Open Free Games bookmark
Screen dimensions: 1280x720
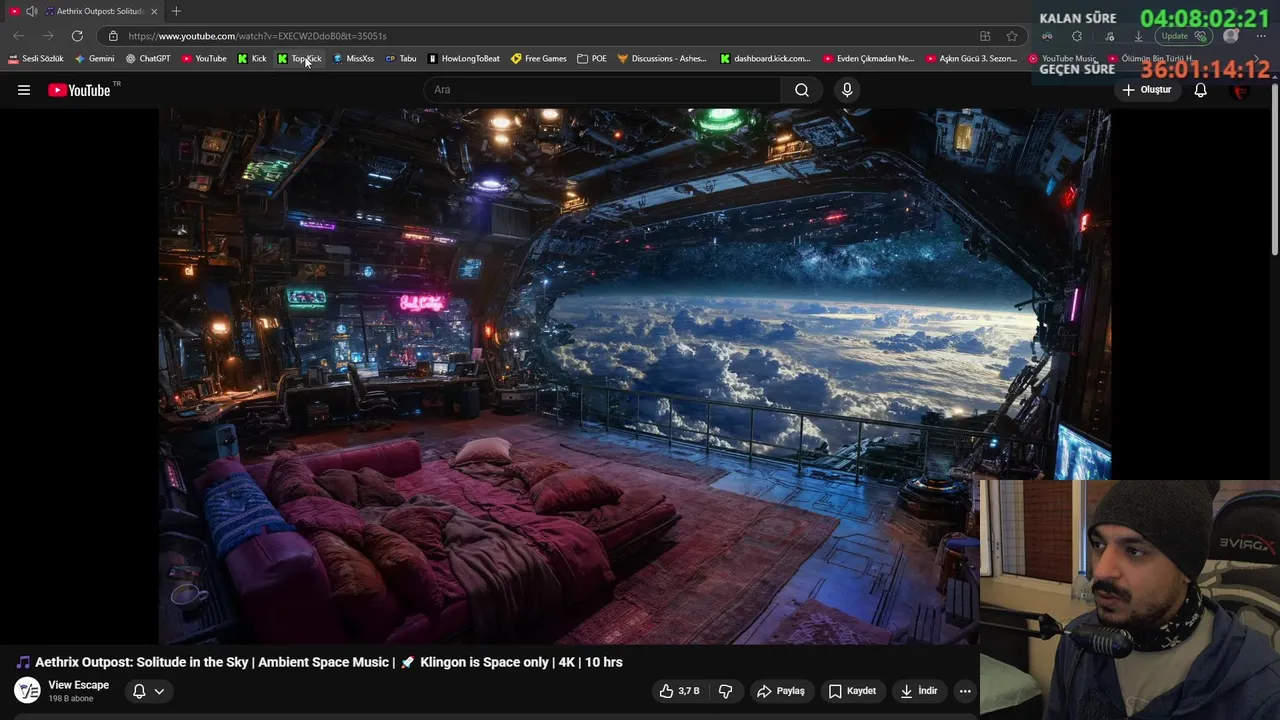click(x=539, y=59)
